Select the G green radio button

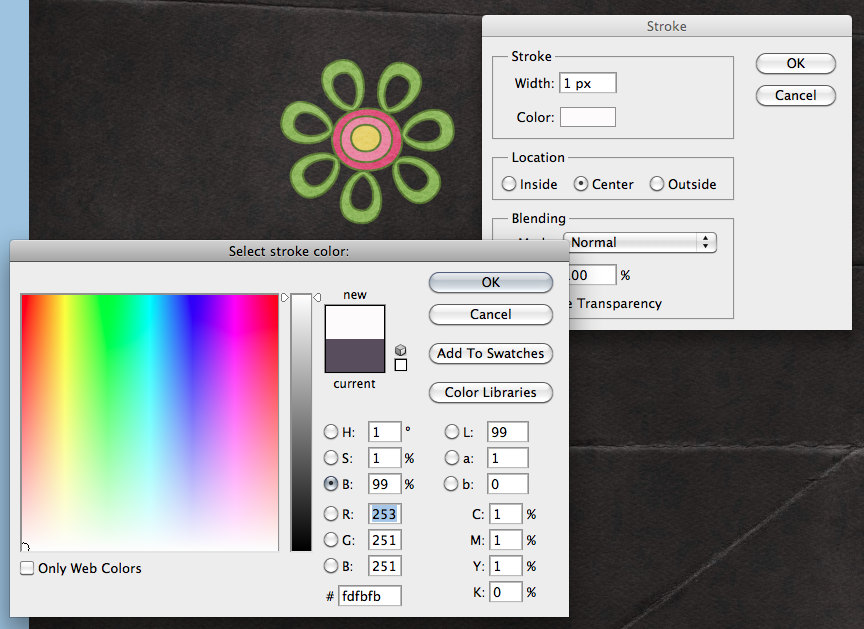[x=331, y=540]
